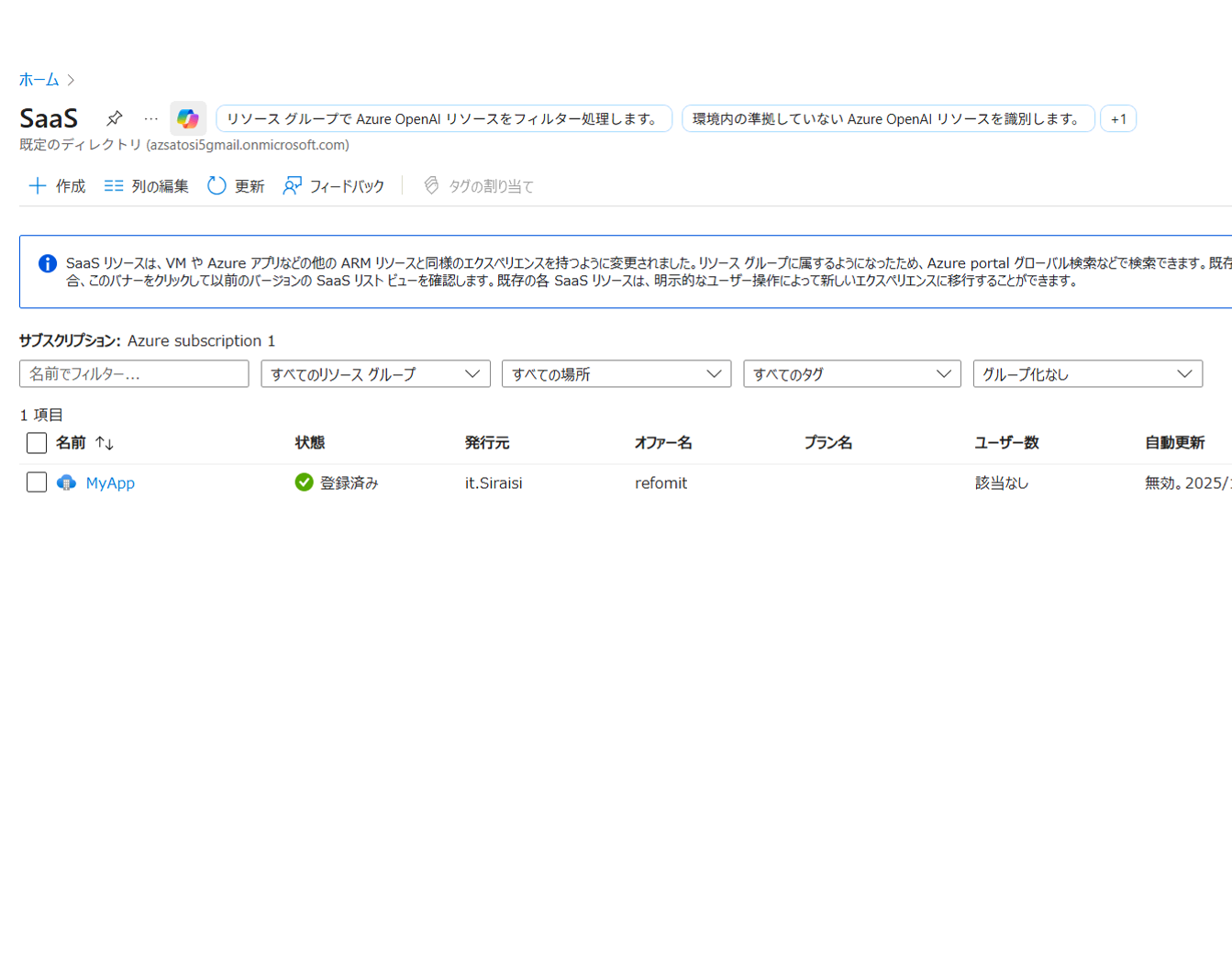Click the MyApp resource cloud icon

[x=66, y=482]
